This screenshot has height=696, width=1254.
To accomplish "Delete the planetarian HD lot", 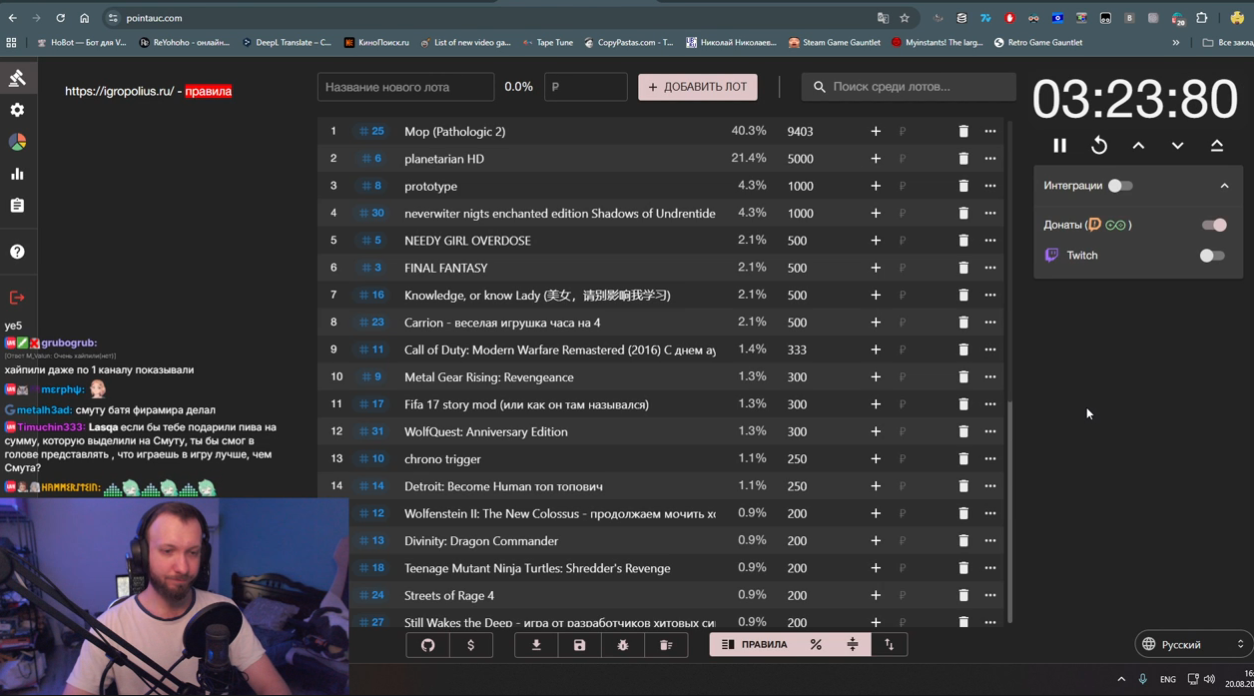I will [963, 158].
